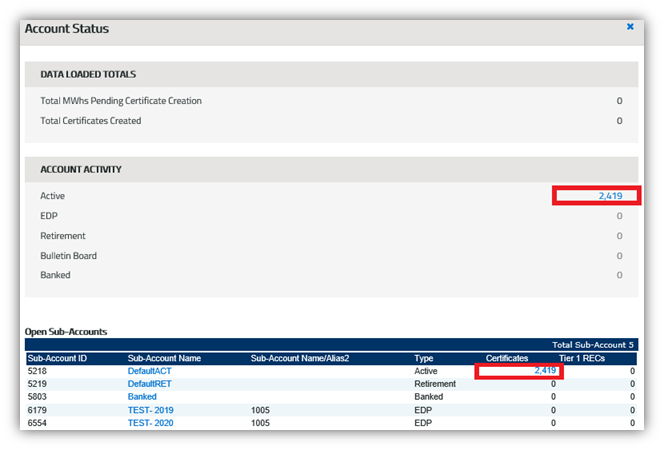Click the Type column header
664x450 pixels.
(424, 357)
